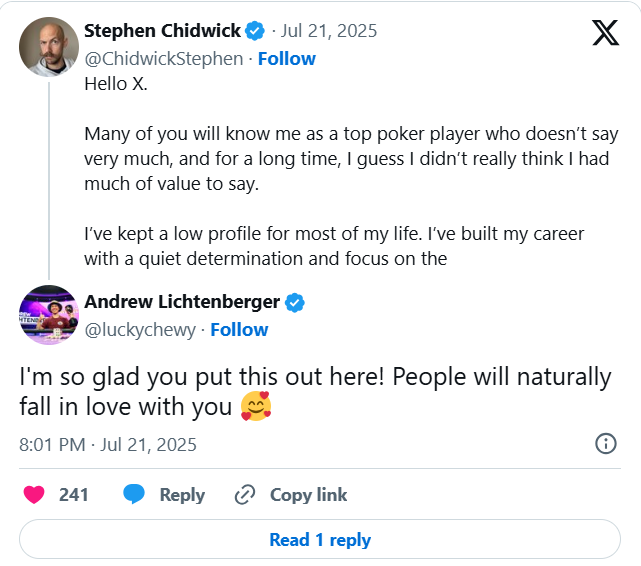This screenshot has height=566, width=641.
Task: Click the Reply text label
Action: pos(182,494)
